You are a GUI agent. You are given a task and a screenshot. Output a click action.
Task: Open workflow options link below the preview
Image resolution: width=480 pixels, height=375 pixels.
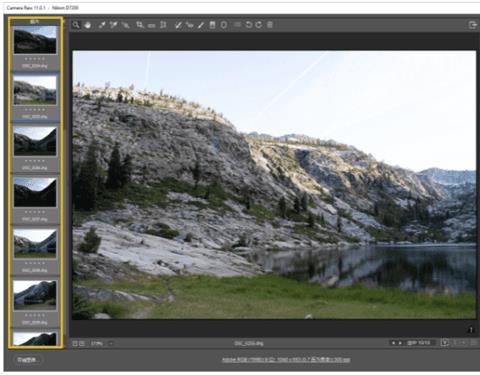[x=286, y=360]
